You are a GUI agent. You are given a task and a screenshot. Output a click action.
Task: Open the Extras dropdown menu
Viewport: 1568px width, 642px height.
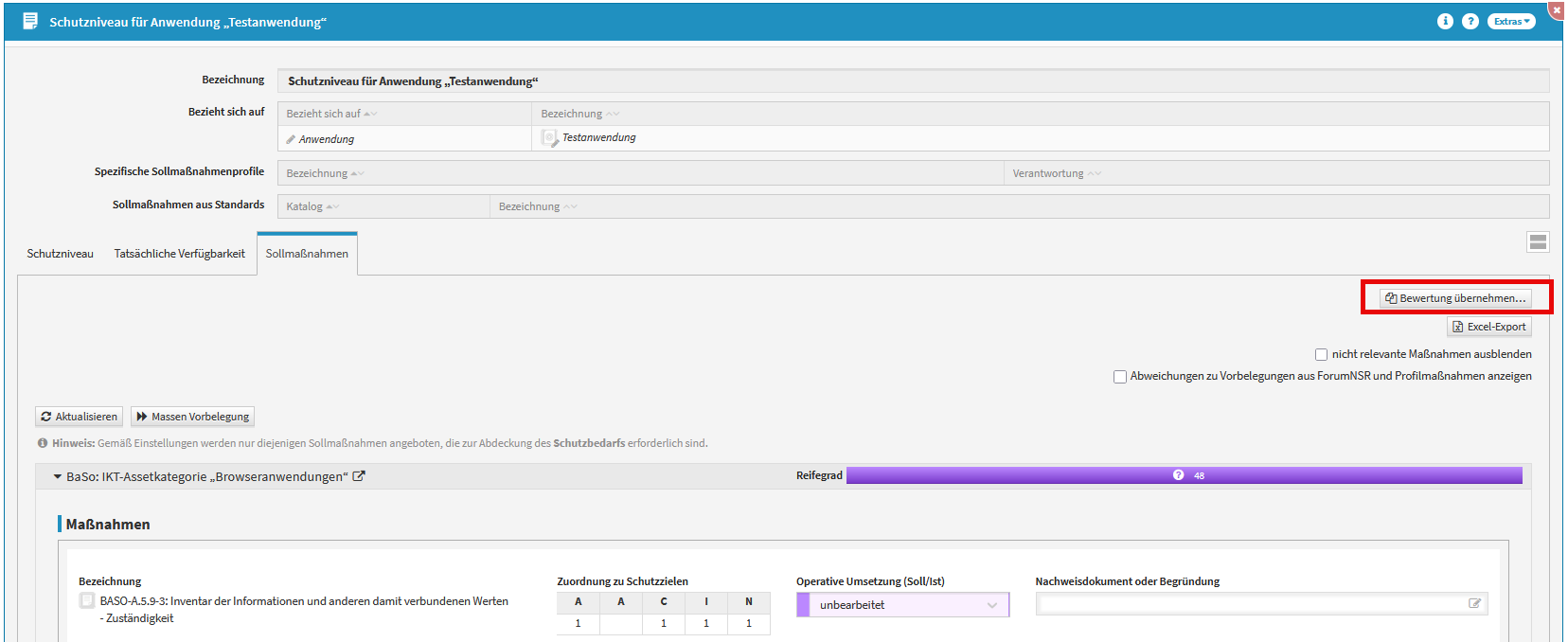point(1511,21)
